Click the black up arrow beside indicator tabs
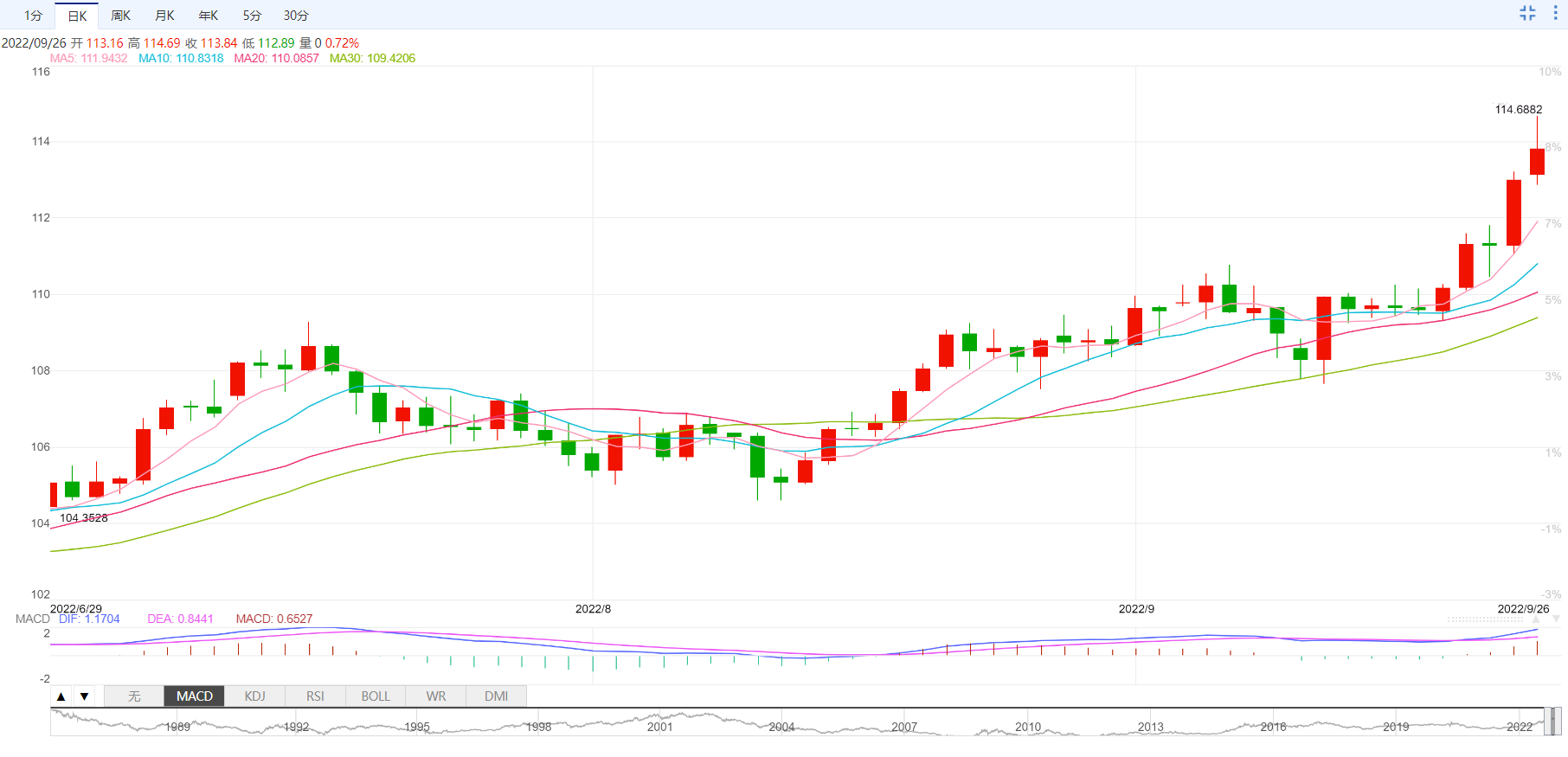The height and width of the screenshot is (757, 1568). pyautogui.click(x=61, y=696)
